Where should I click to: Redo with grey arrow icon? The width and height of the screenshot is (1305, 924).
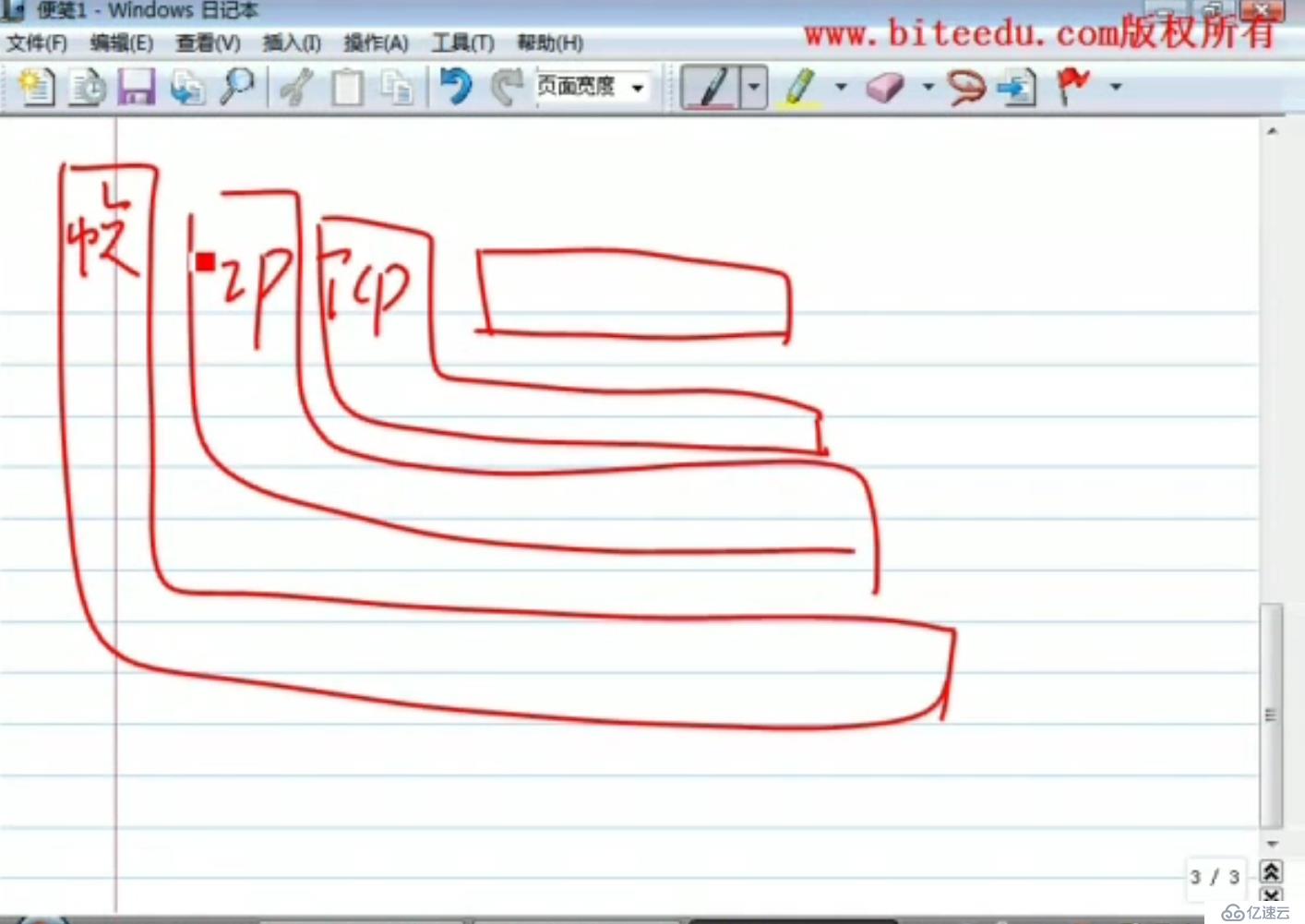tap(506, 87)
